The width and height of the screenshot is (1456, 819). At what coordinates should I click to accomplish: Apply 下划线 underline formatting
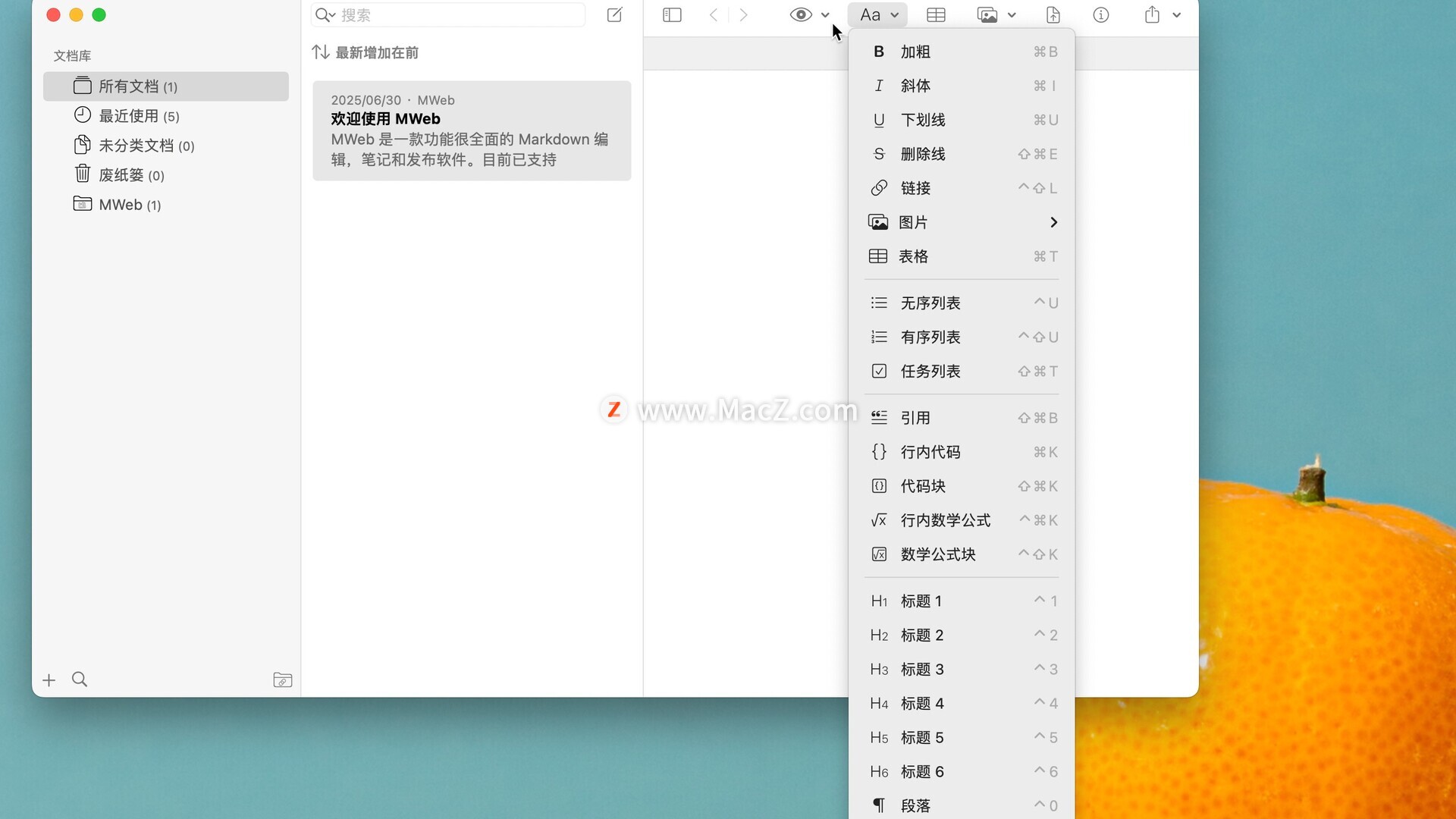tap(962, 120)
